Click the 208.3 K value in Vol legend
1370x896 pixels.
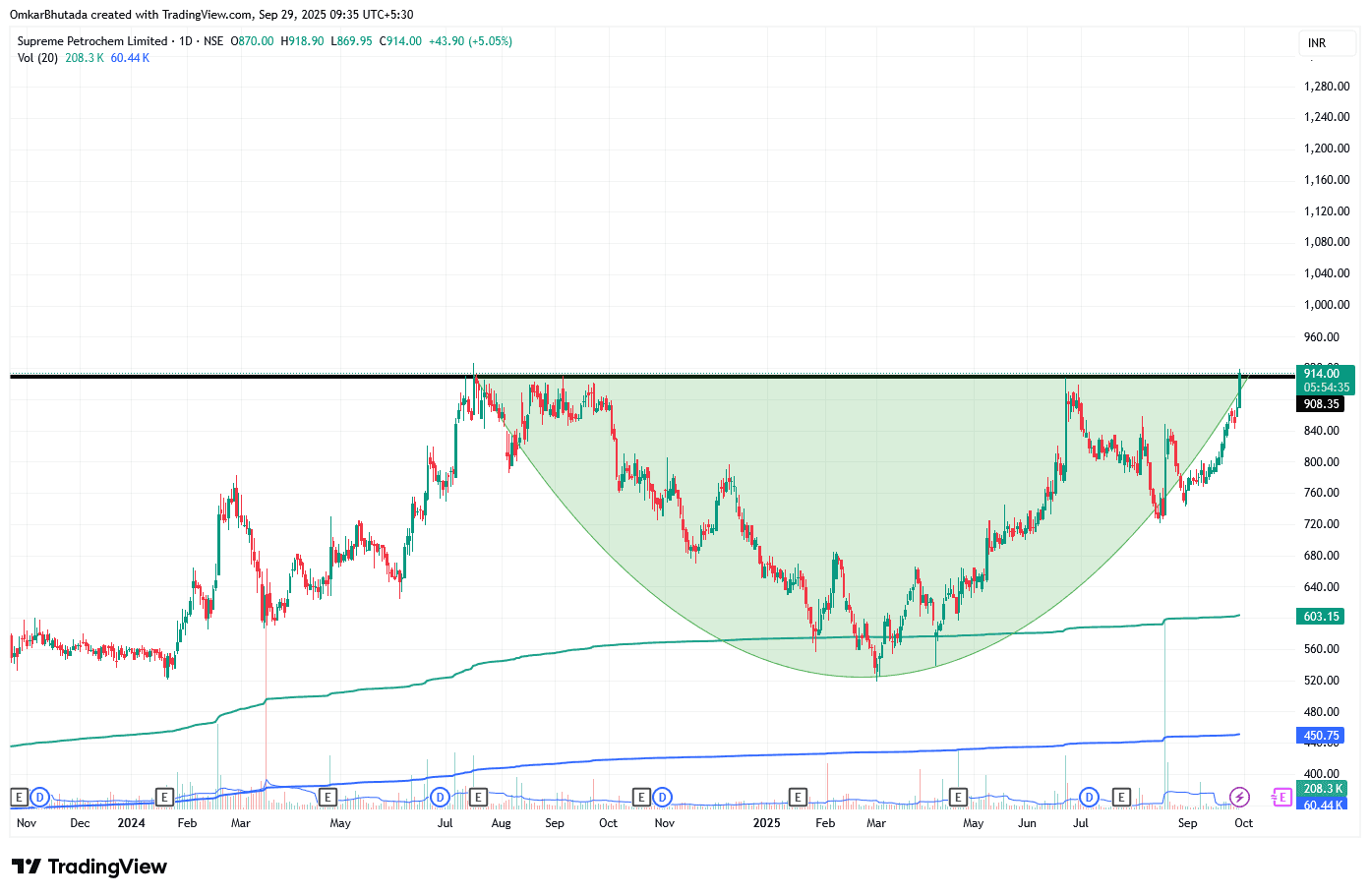coord(85,58)
